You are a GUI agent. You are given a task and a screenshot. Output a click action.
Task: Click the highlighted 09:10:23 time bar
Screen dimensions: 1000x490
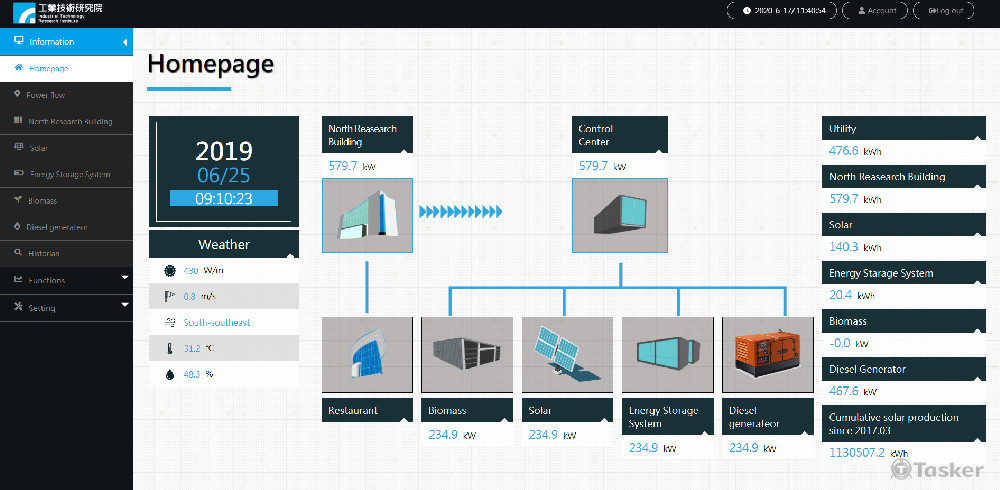click(x=223, y=198)
